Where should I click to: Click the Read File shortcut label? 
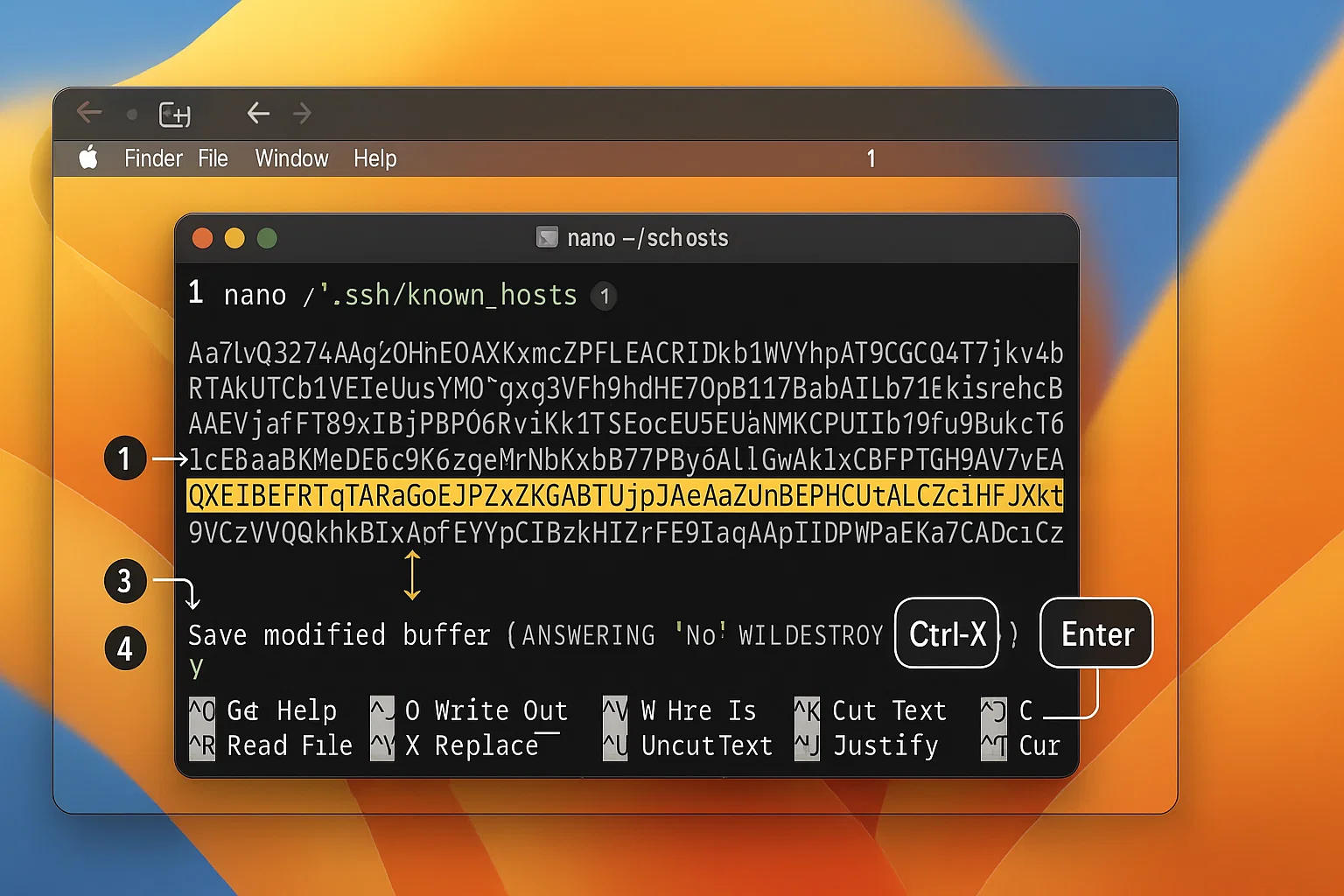tap(289, 745)
